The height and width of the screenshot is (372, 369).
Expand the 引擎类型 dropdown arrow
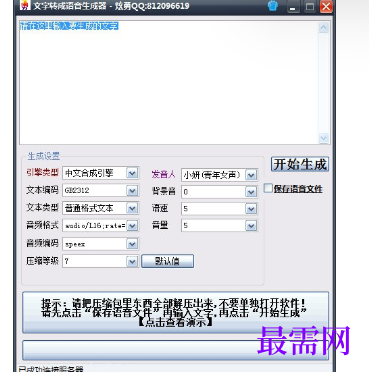click(x=132, y=173)
